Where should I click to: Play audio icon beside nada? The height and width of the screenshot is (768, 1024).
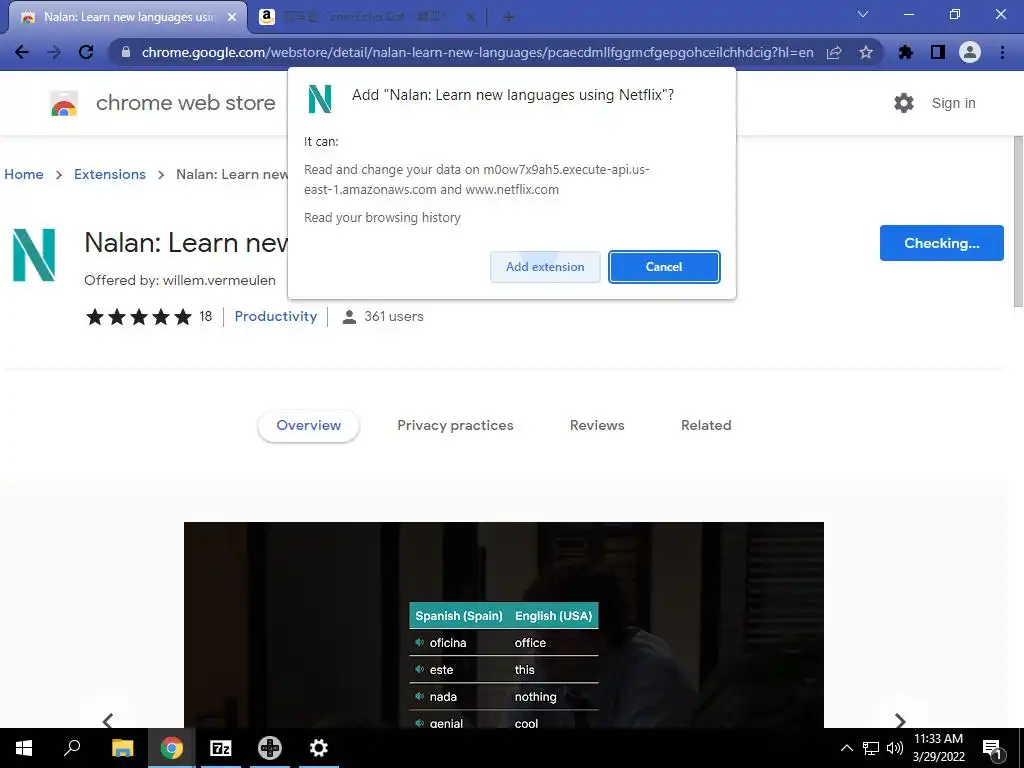[419, 696]
